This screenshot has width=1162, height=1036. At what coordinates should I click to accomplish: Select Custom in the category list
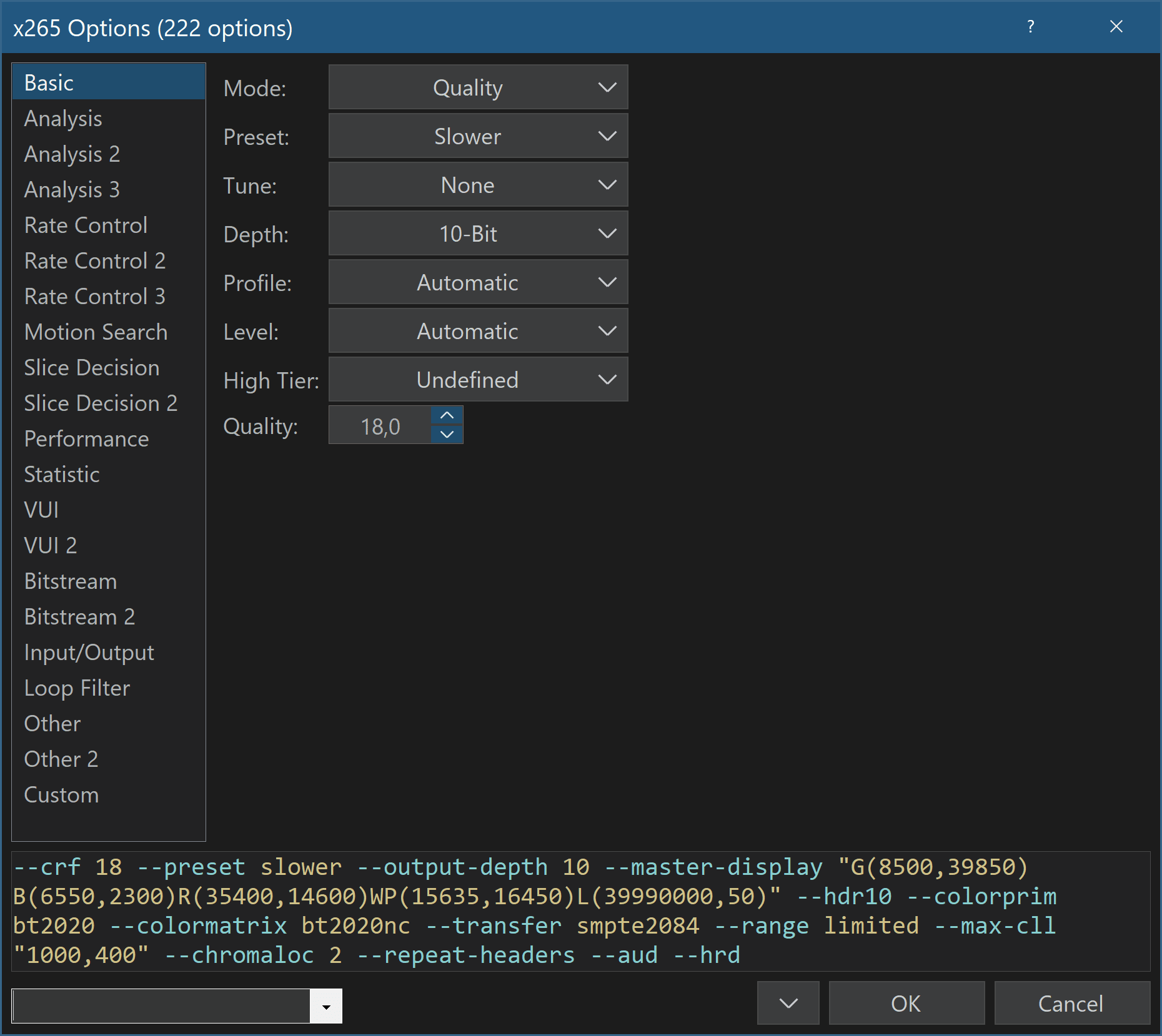(x=61, y=795)
